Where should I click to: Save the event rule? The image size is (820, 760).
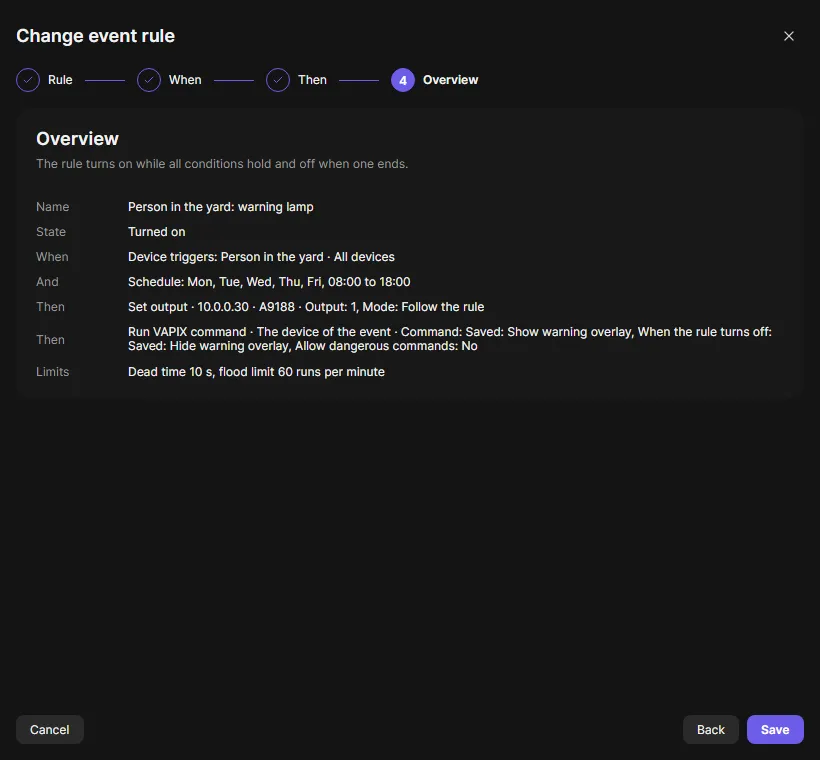click(775, 729)
